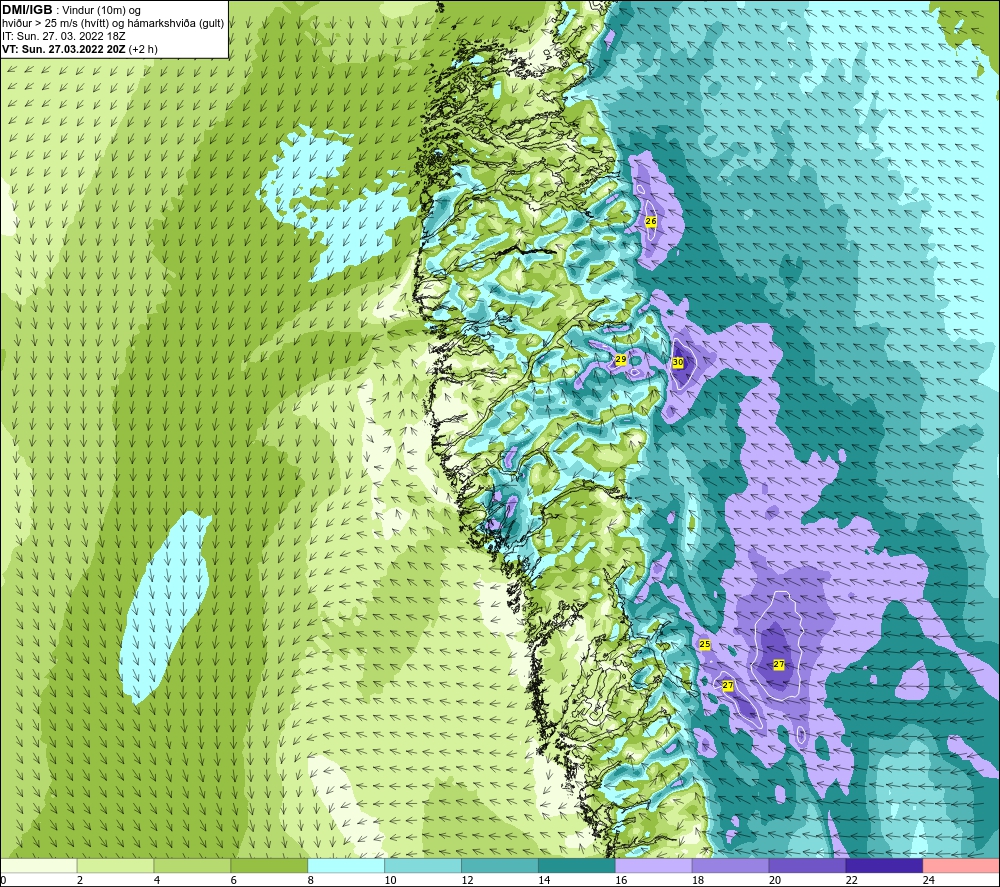
Task: Pick the above 24 m/s pink swatch
Action: point(961,865)
